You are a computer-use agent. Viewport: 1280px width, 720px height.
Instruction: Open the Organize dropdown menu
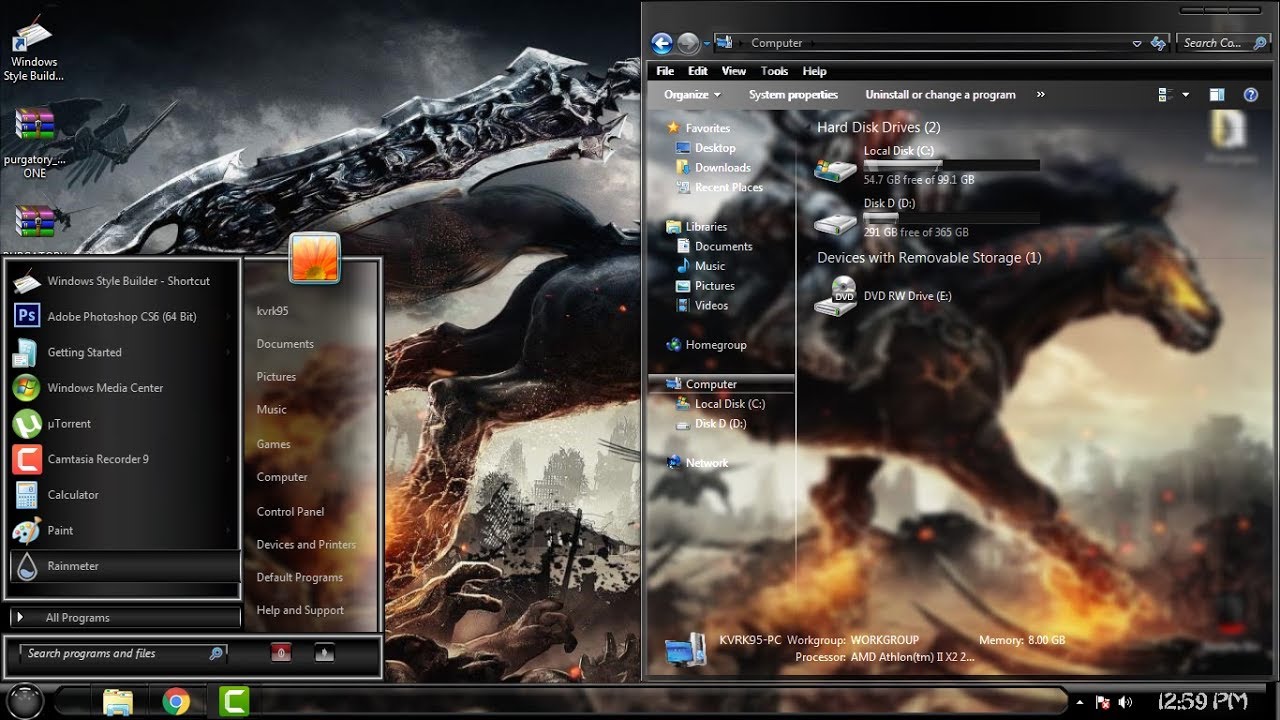click(692, 95)
